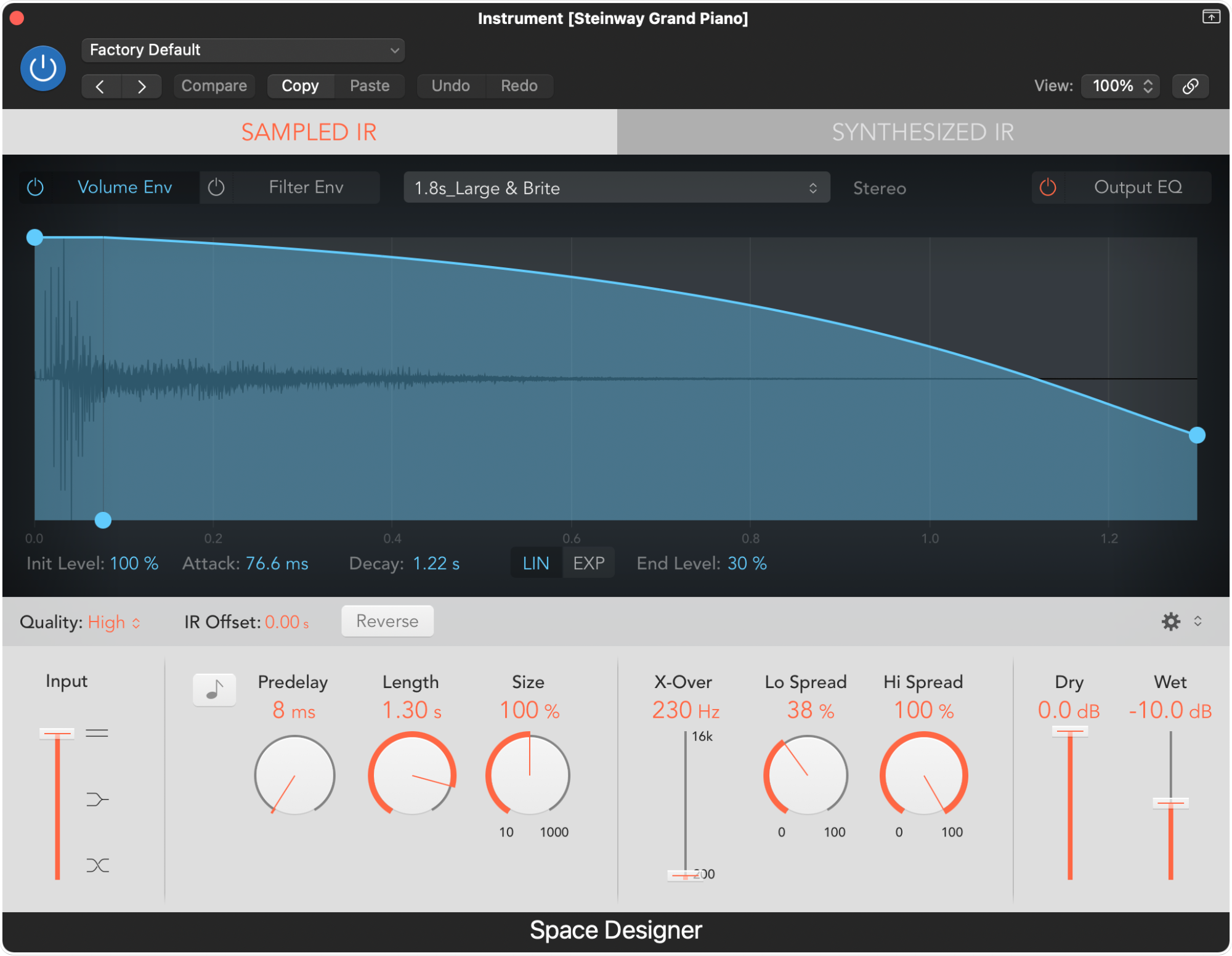Click the IR Offset 0.00 s value
The height and width of the screenshot is (956, 1232).
[x=287, y=622]
